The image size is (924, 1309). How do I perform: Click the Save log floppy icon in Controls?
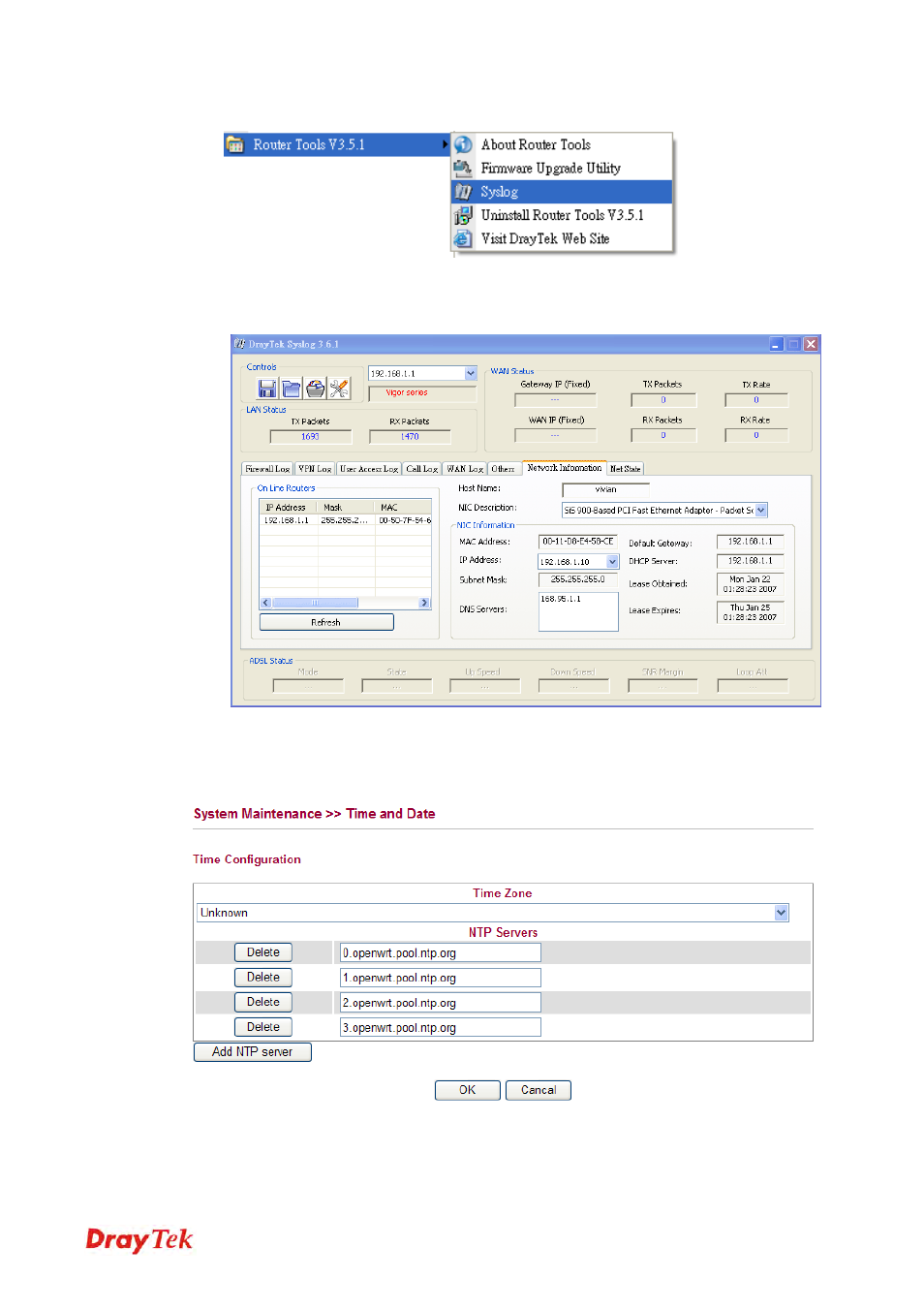tap(267, 389)
